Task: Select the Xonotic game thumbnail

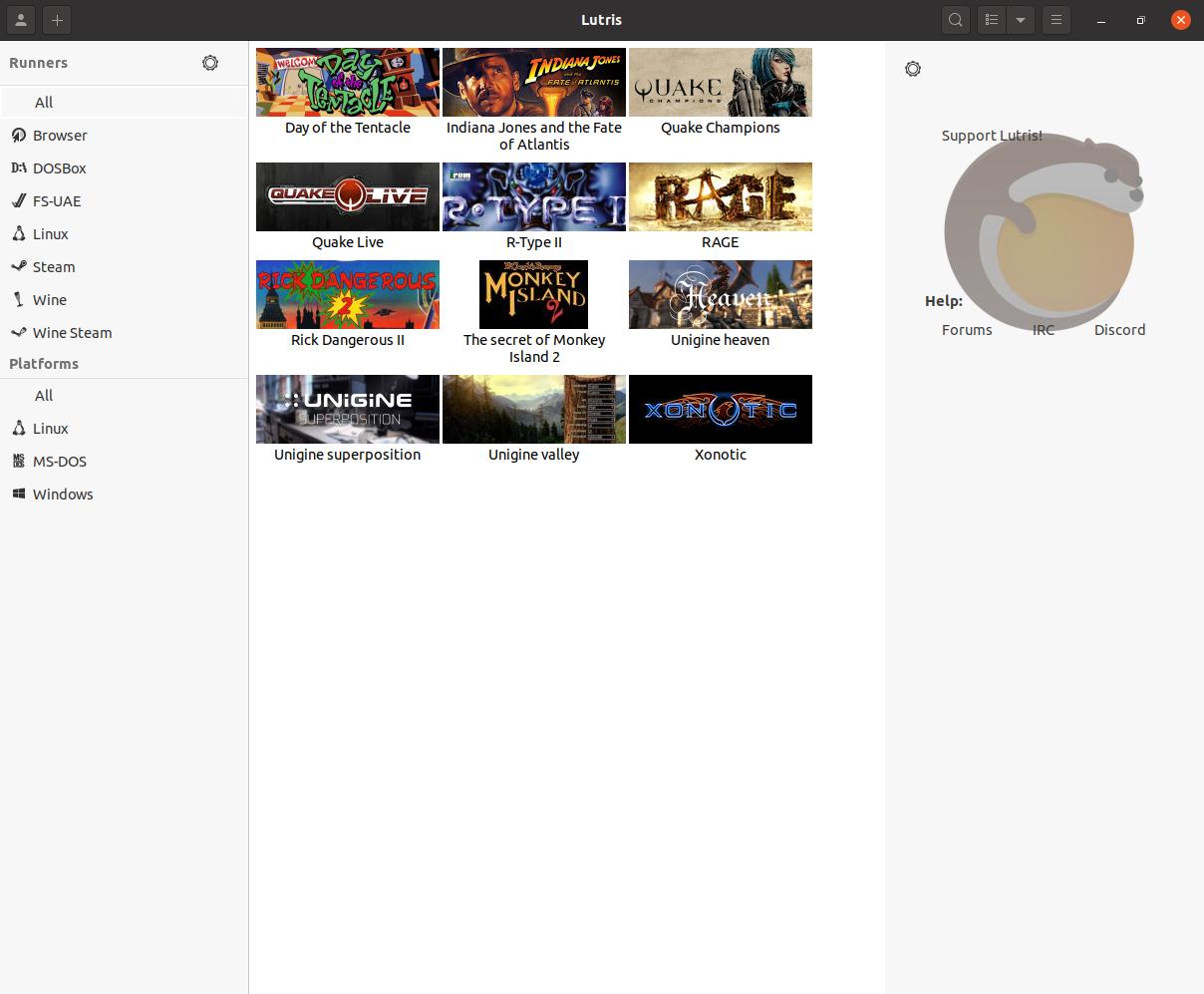Action: 720,410
